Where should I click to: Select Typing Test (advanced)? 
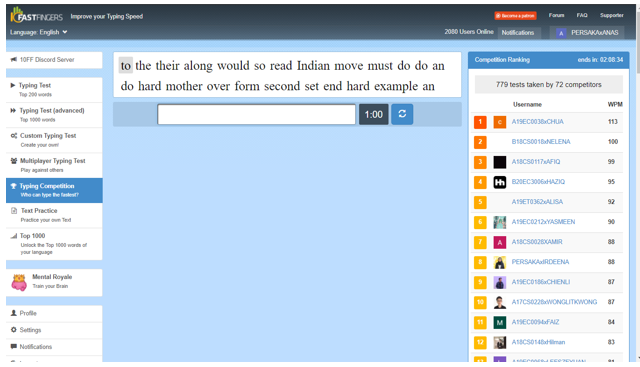click(x=54, y=115)
